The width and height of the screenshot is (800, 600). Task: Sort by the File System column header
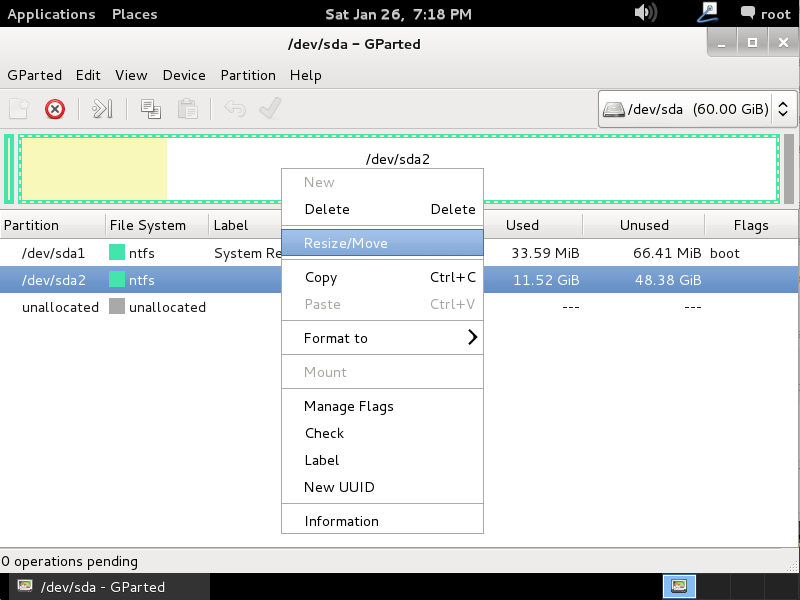157,225
